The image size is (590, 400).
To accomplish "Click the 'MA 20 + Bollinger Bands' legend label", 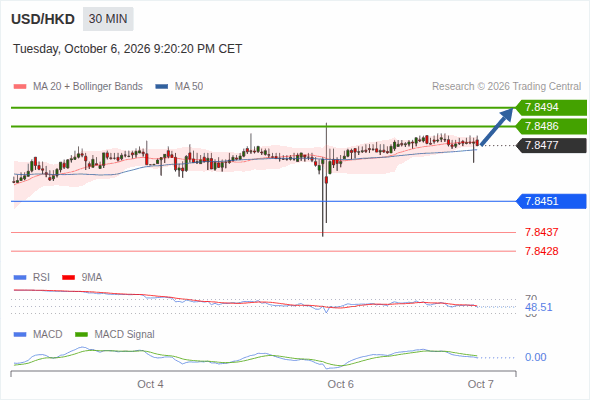I will click(x=88, y=87).
